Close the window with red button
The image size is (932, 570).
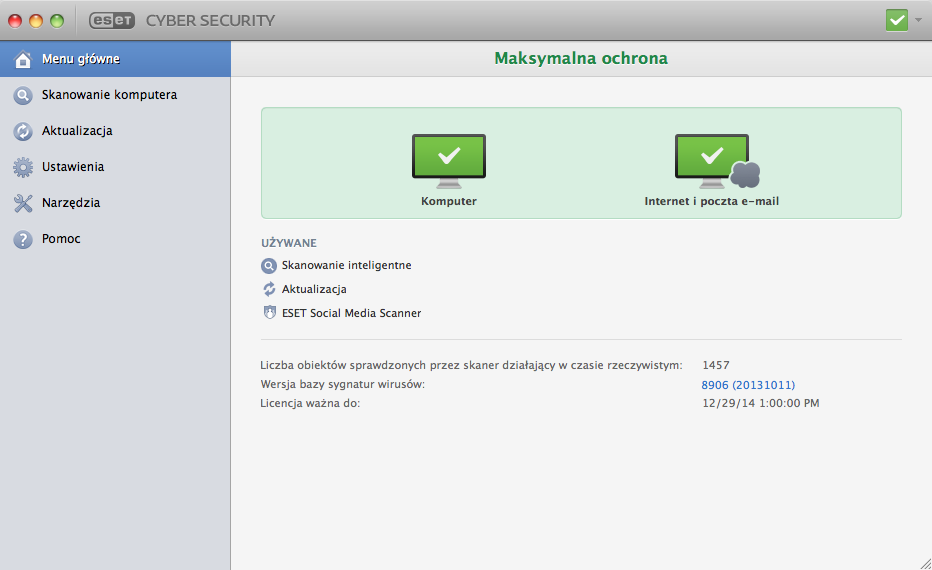coord(15,21)
